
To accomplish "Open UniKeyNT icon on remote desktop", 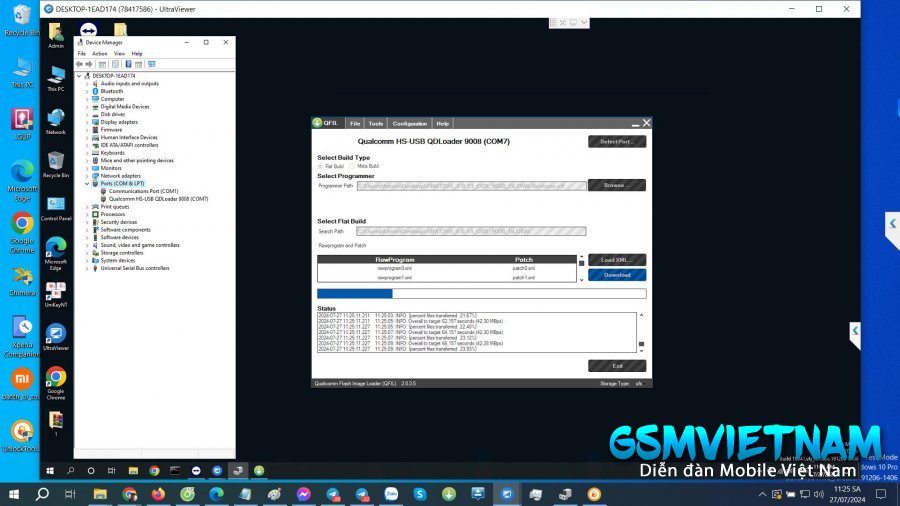I will (x=56, y=294).
